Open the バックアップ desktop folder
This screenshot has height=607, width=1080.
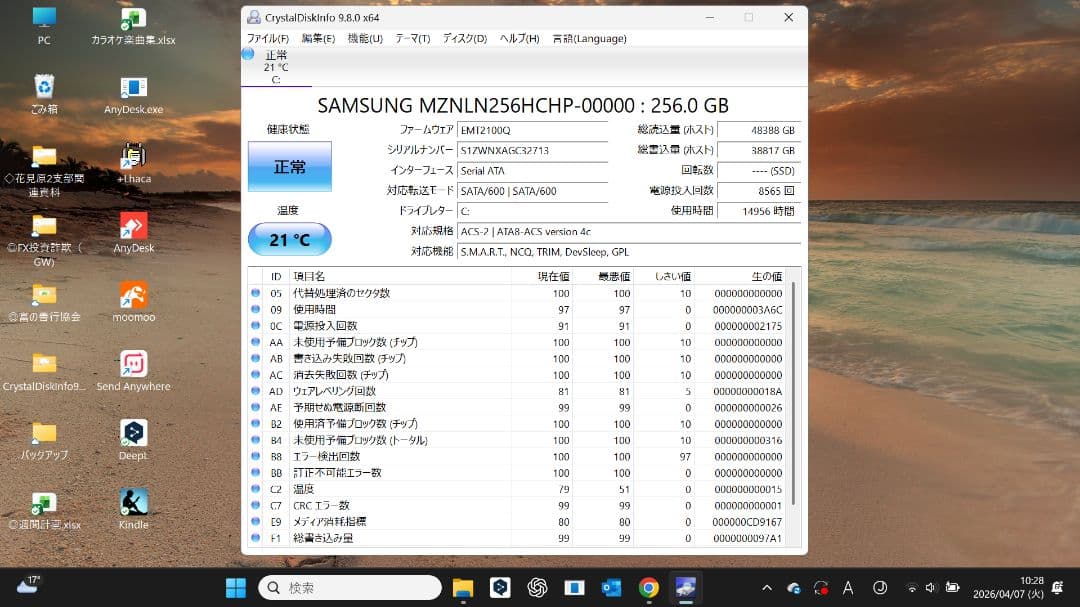tap(44, 440)
